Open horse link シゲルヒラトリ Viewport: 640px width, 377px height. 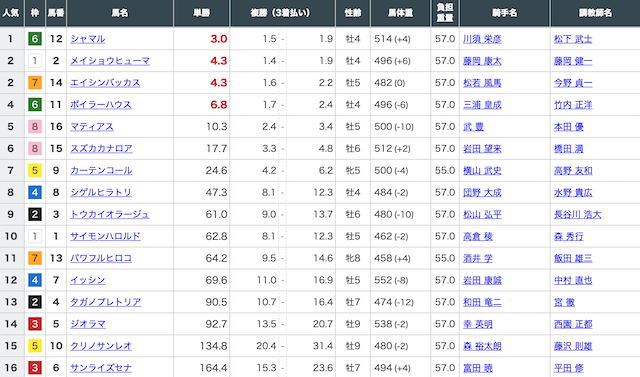tap(101, 193)
